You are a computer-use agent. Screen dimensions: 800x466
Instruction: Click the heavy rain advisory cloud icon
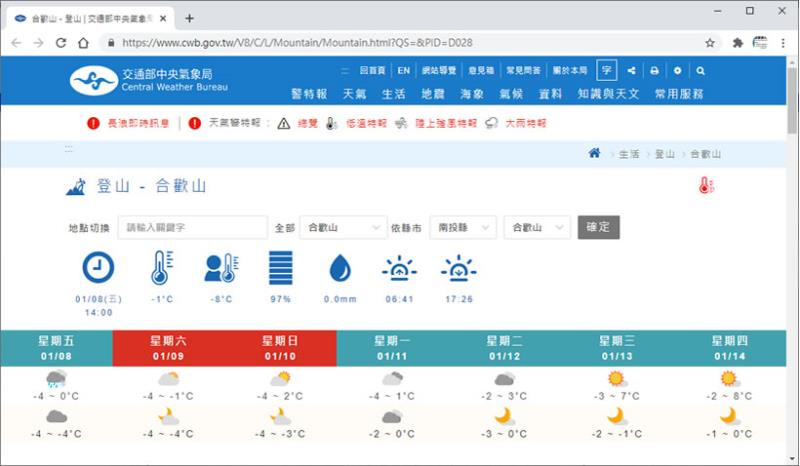[x=491, y=124]
